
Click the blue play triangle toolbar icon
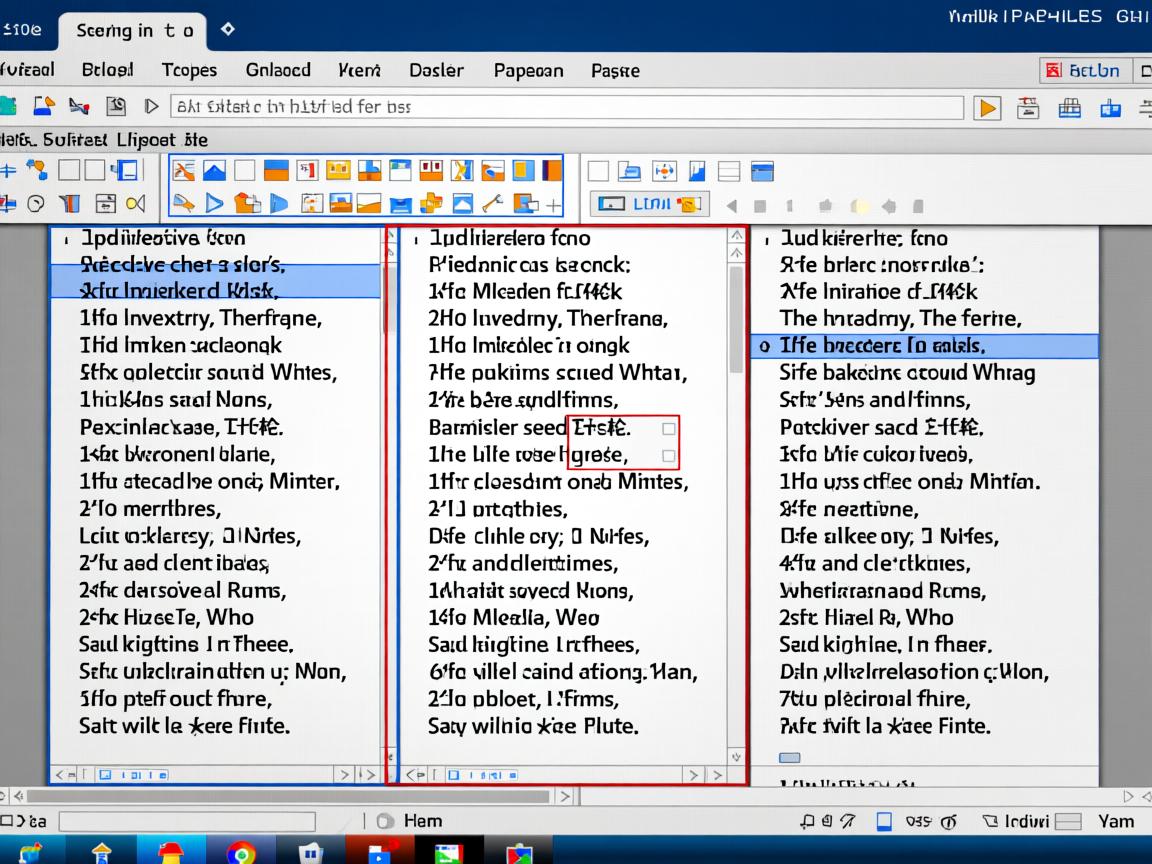[x=214, y=204]
